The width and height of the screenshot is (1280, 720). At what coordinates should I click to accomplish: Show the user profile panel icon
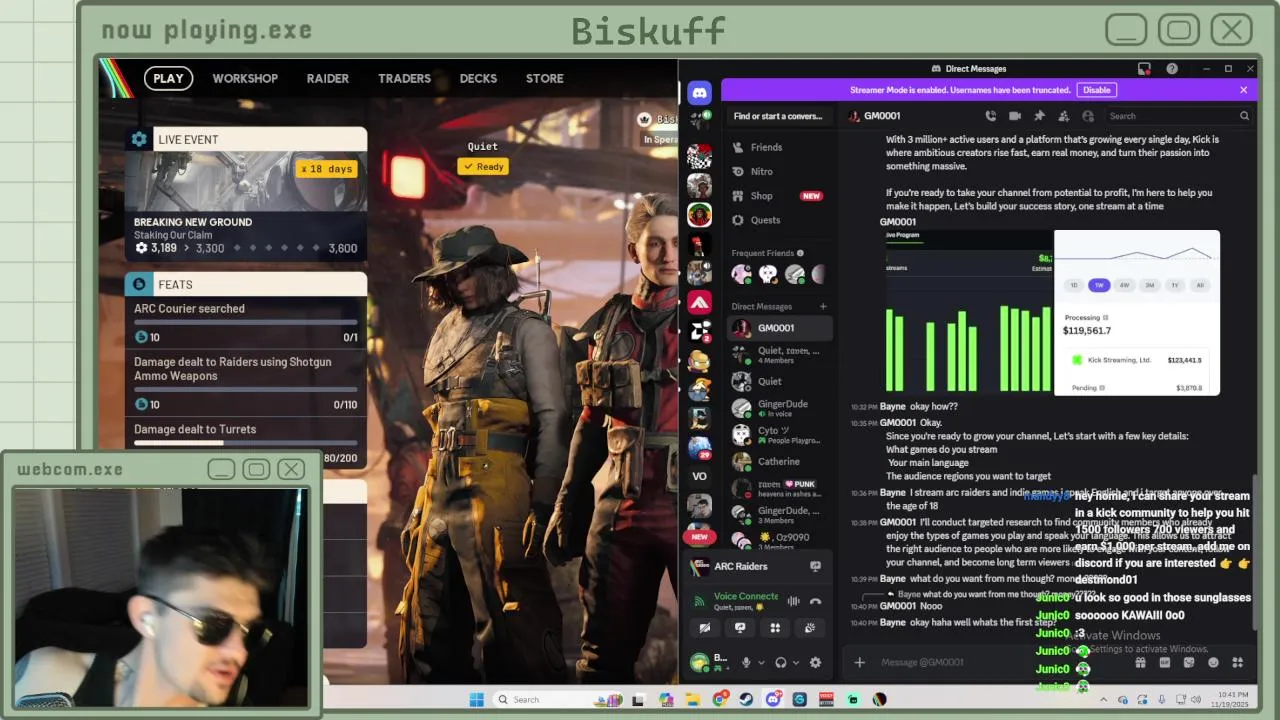(x=1088, y=116)
